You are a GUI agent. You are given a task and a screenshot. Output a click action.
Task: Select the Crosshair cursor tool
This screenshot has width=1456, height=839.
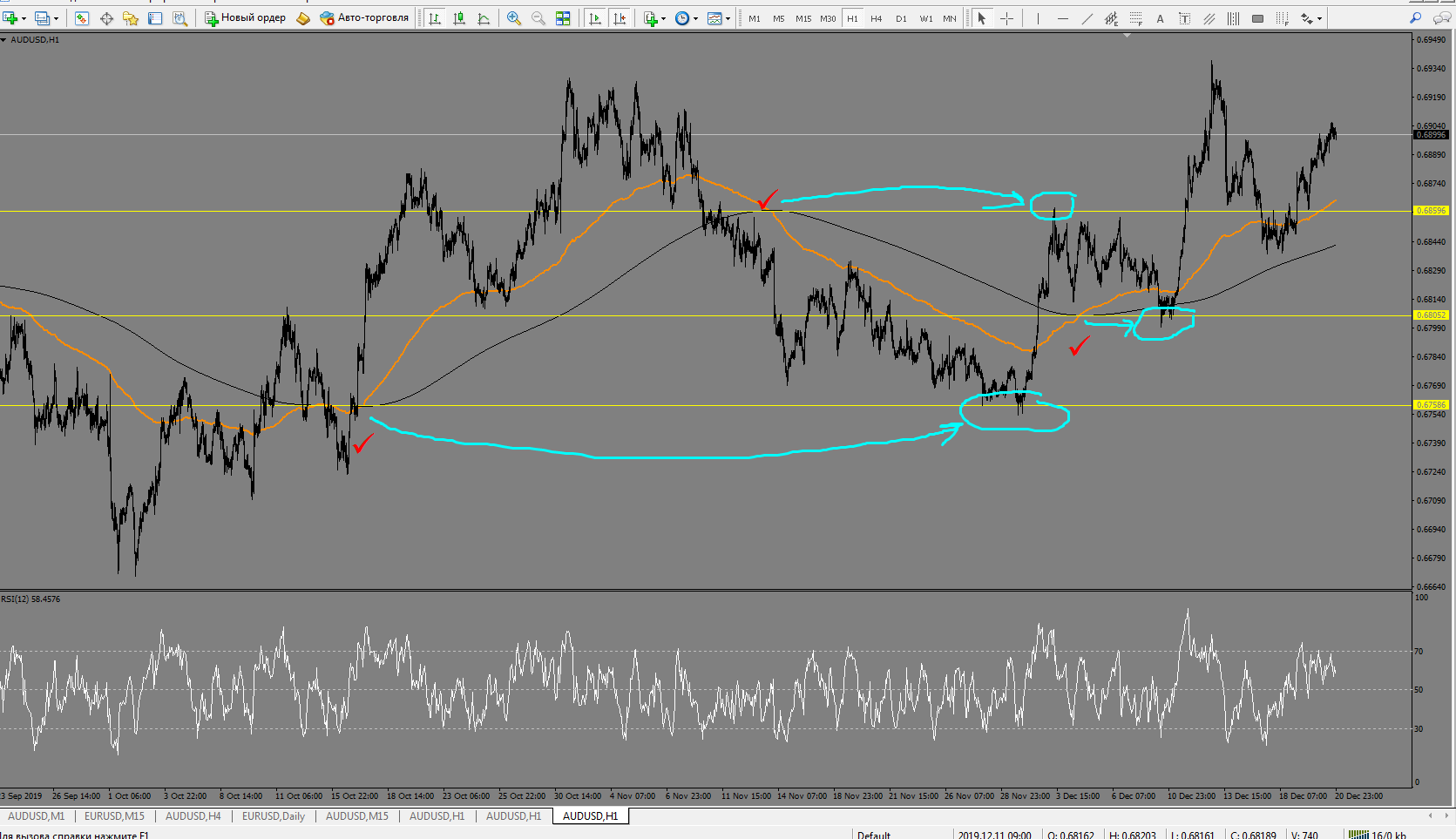(x=1006, y=18)
